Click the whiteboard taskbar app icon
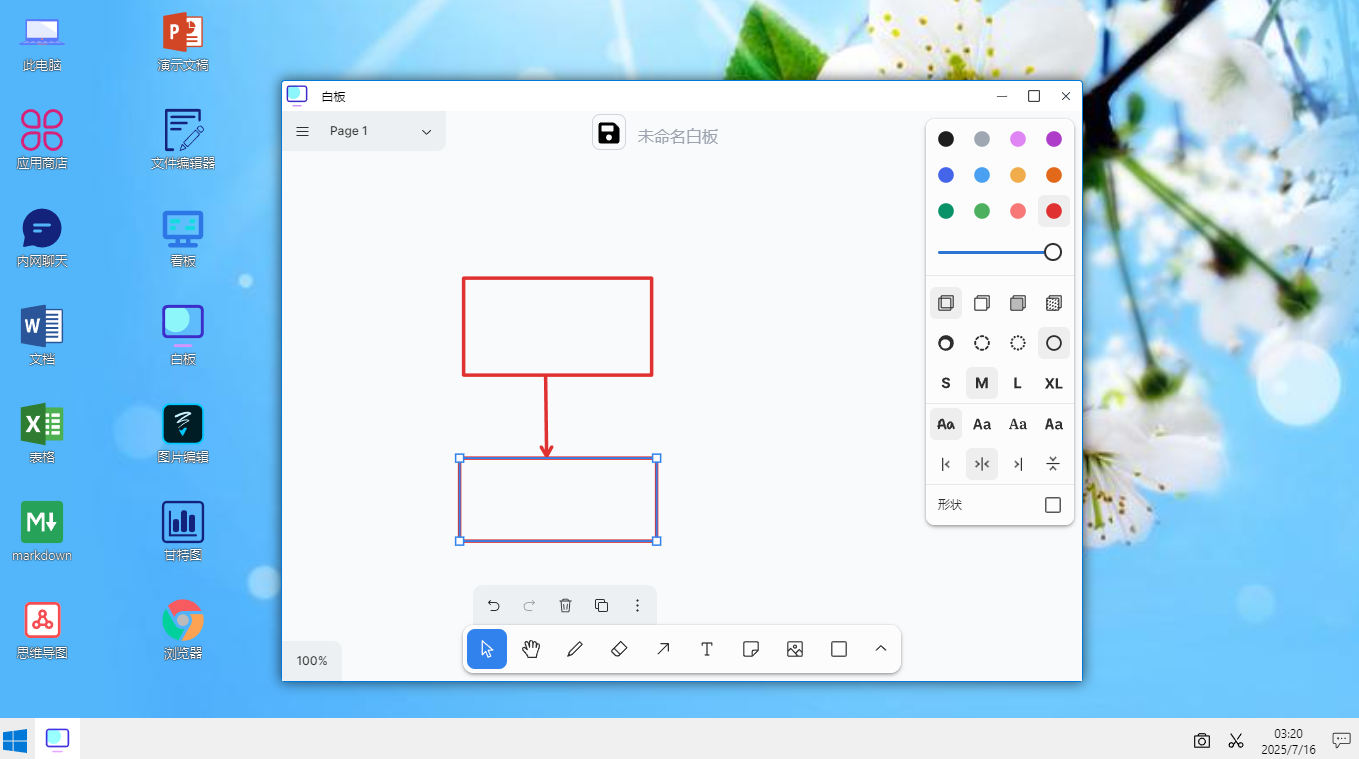1359x759 pixels. tap(58, 739)
